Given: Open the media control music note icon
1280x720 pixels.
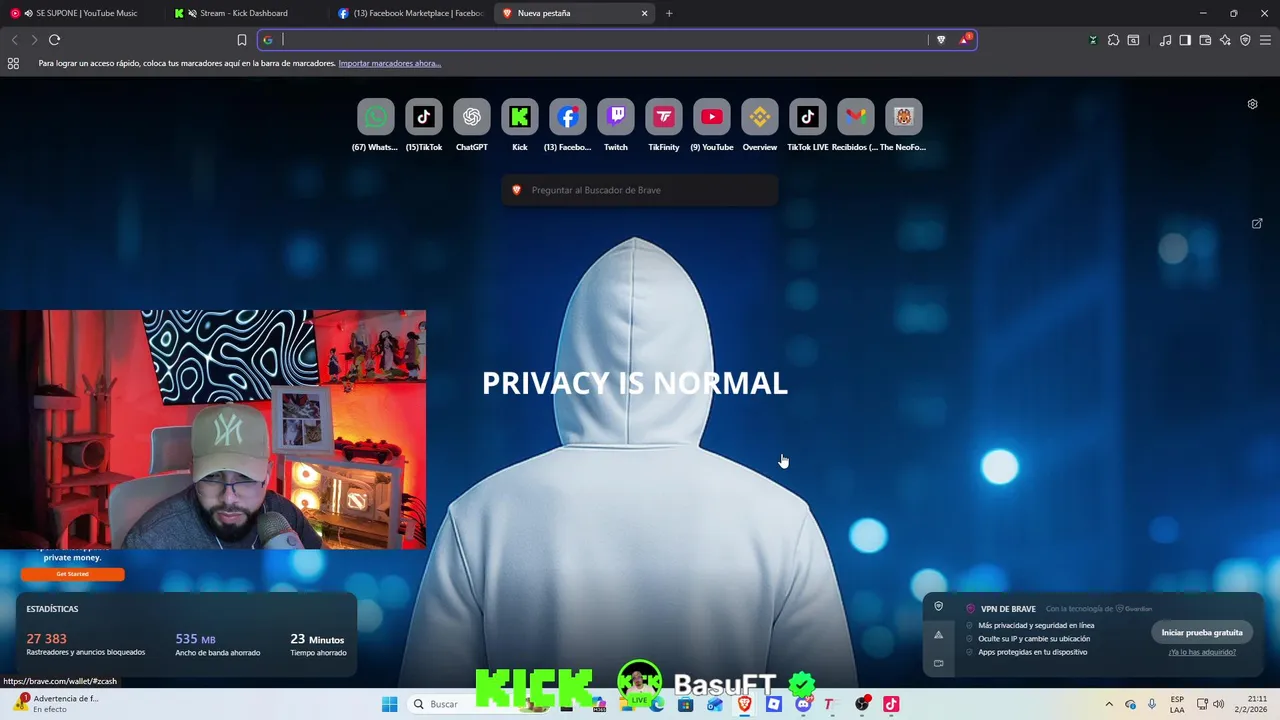Looking at the screenshot, I should pos(1165,40).
